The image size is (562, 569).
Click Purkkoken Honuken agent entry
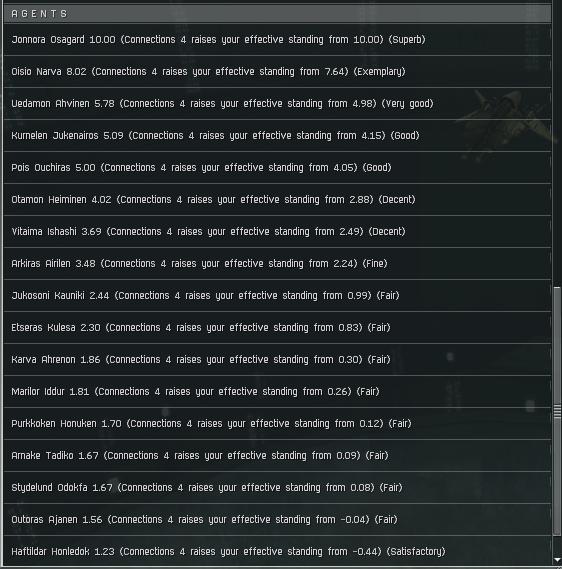click(x=278, y=423)
